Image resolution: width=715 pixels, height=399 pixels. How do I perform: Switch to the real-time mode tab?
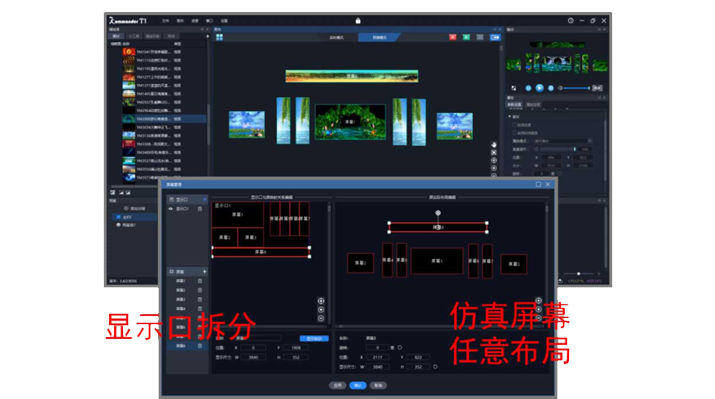click(x=337, y=37)
